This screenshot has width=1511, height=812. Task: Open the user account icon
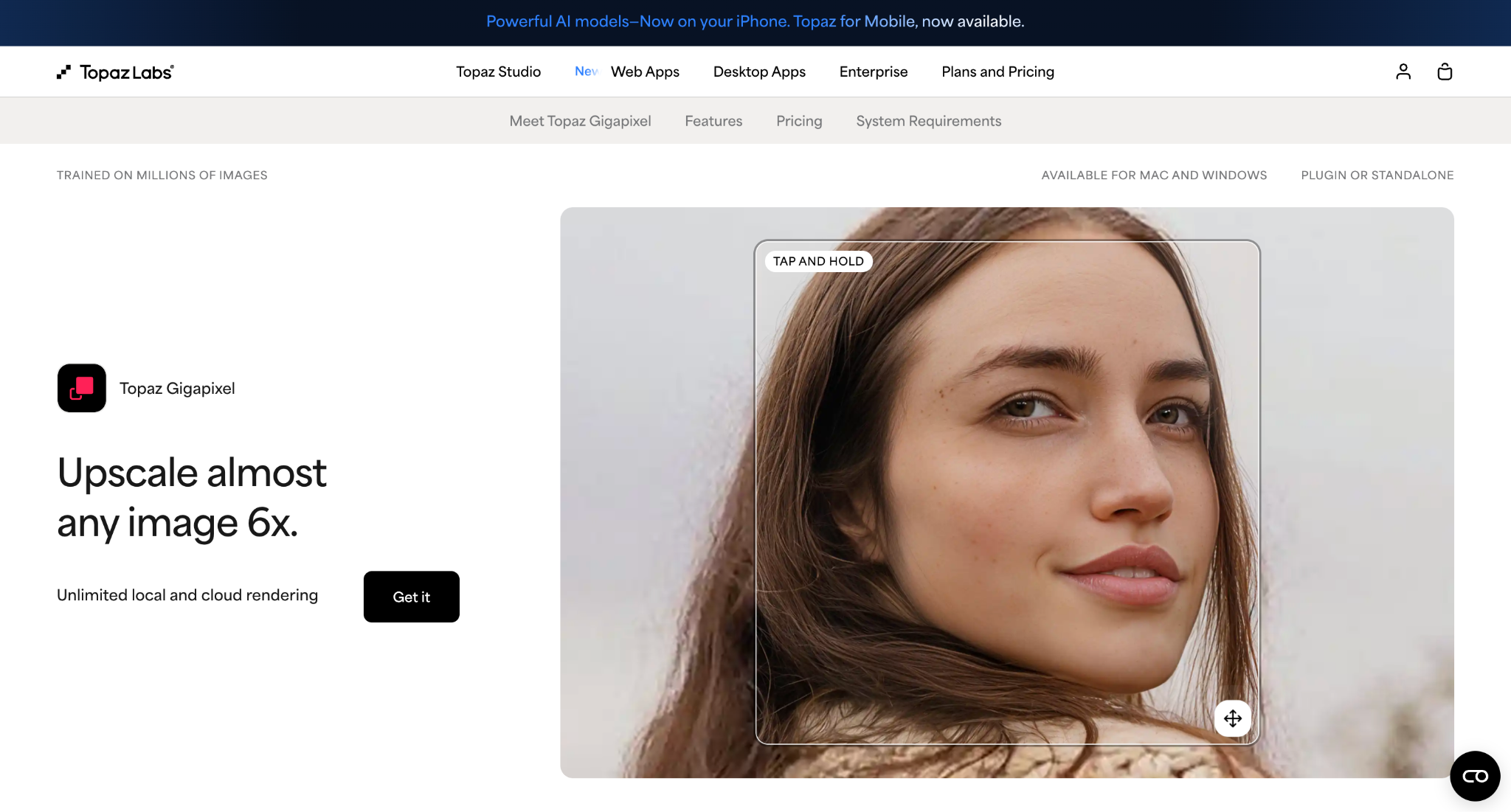pos(1403,72)
